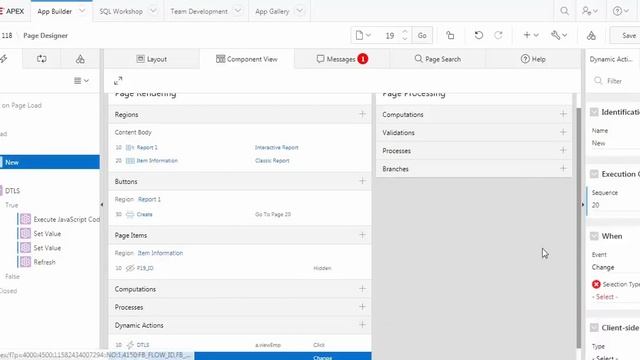Open the App Gallery dropdown arrow
640x360 pixels.
(300, 11)
